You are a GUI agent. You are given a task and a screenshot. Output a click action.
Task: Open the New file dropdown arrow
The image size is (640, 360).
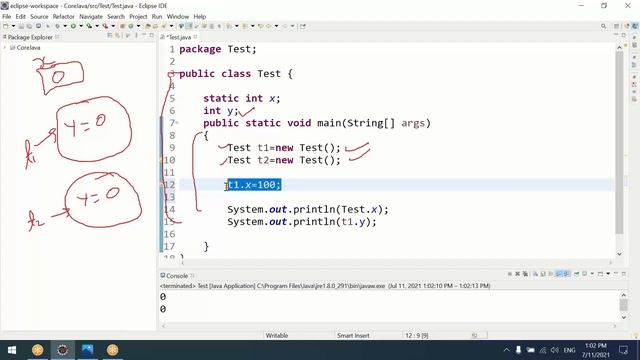click(x=13, y=26)
